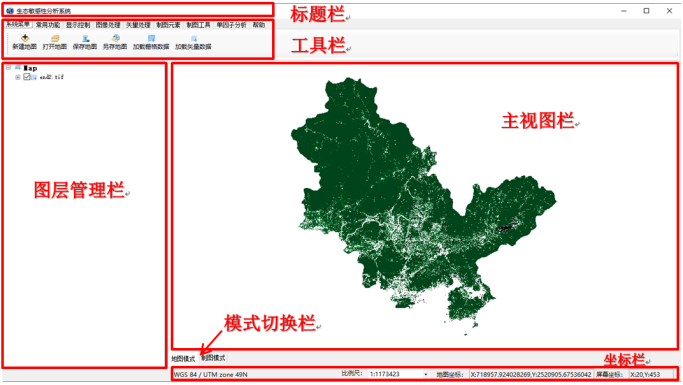Uncheck the raster .tif layer checkbox
The height and width of the screenshot is (385, 683).
pos(27,77)
